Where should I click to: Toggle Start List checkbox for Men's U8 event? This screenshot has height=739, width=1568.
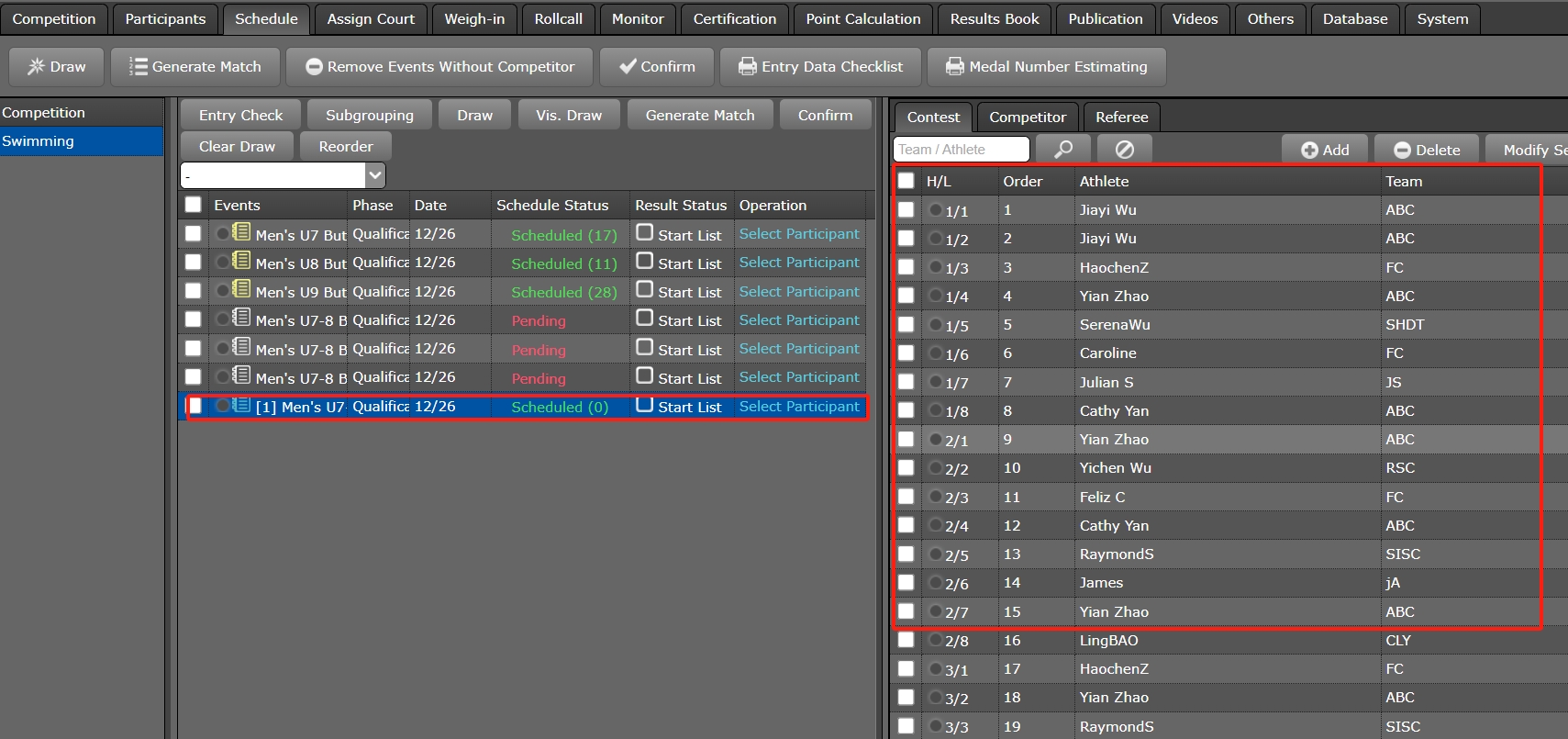coord(645,262)
